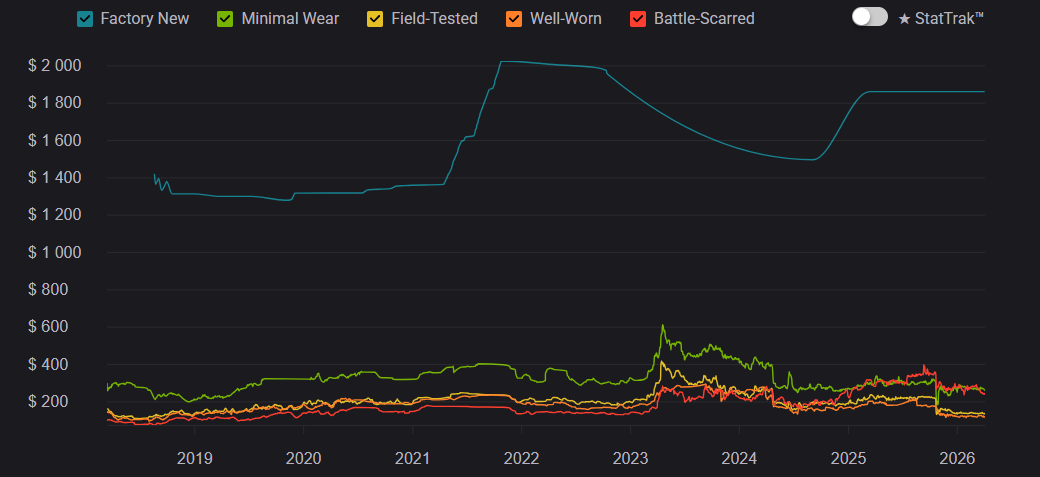1040x477 pixels.
Task: Click the 2021 x-axis year label
Action: (x=412, y=458)
